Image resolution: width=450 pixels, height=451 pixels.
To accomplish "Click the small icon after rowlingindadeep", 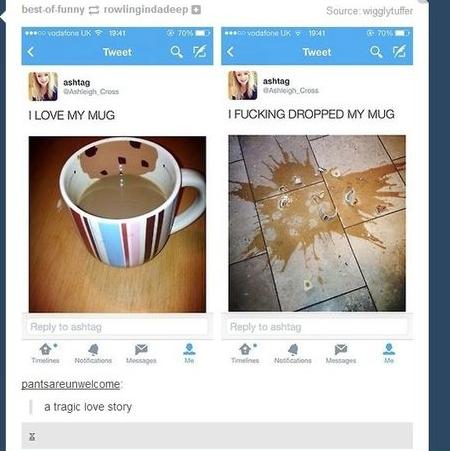I will tap(197, 10).
